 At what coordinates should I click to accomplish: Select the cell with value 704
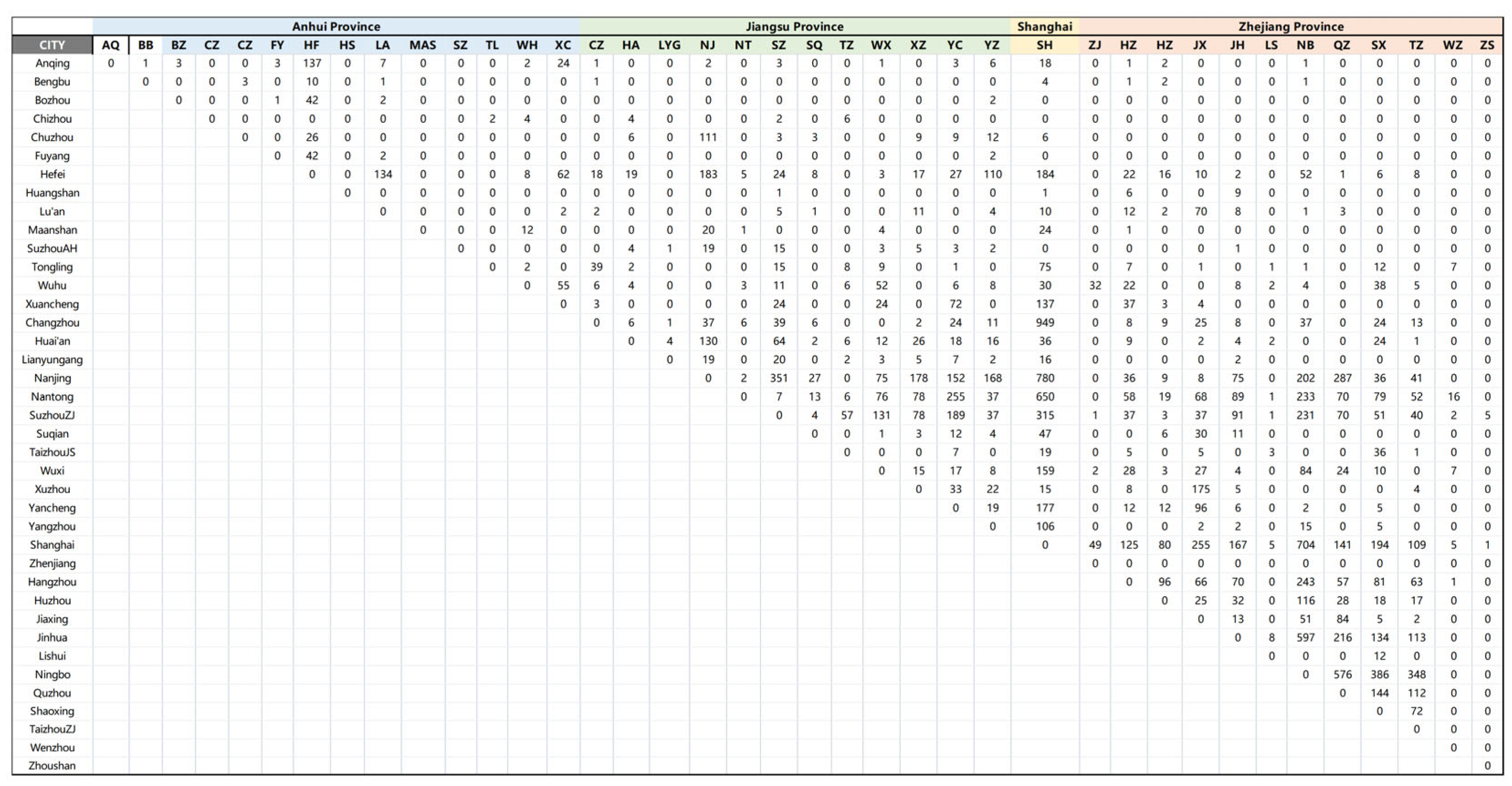point(1305,545)
